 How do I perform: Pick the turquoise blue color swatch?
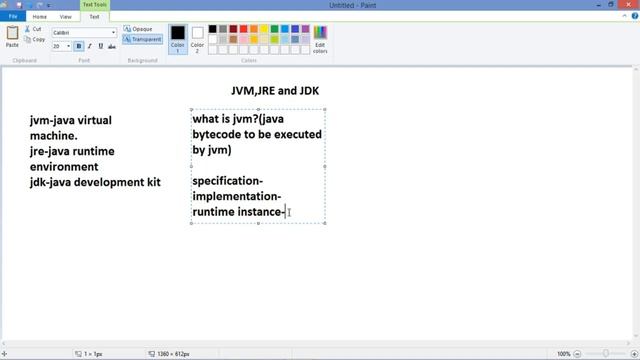[285, 29]
